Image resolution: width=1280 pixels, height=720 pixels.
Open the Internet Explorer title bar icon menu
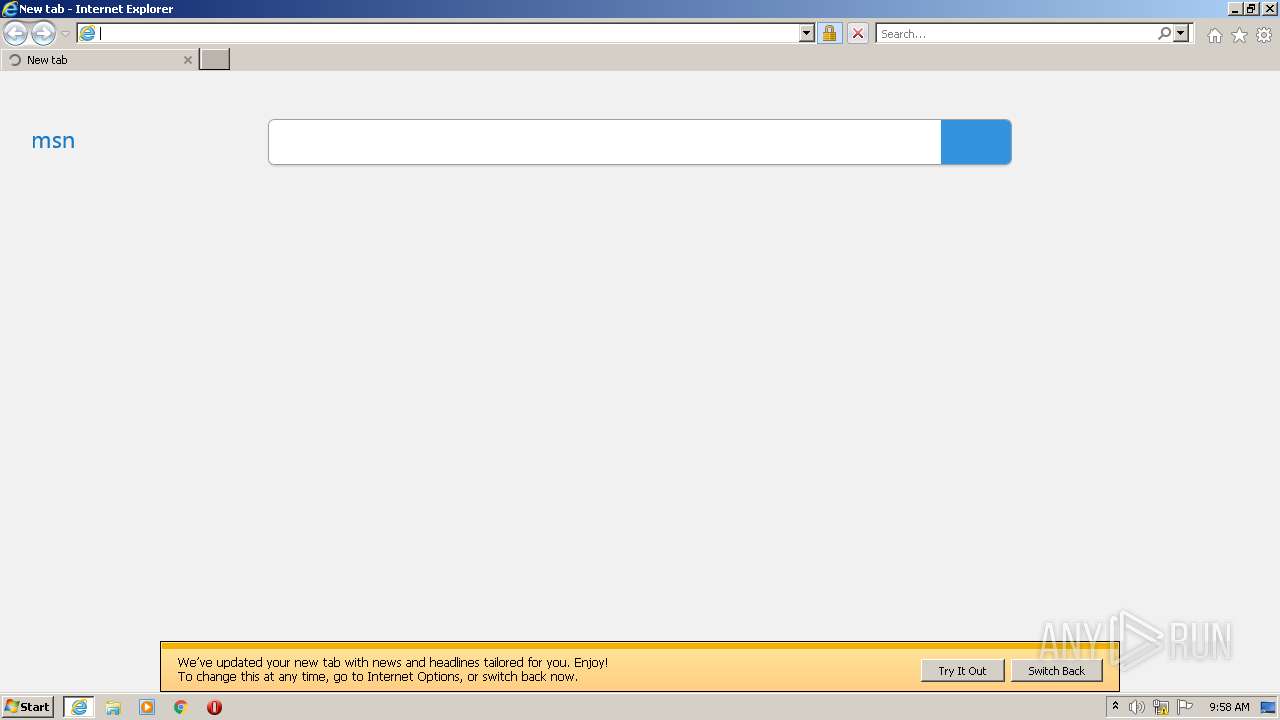click(10, 9)
